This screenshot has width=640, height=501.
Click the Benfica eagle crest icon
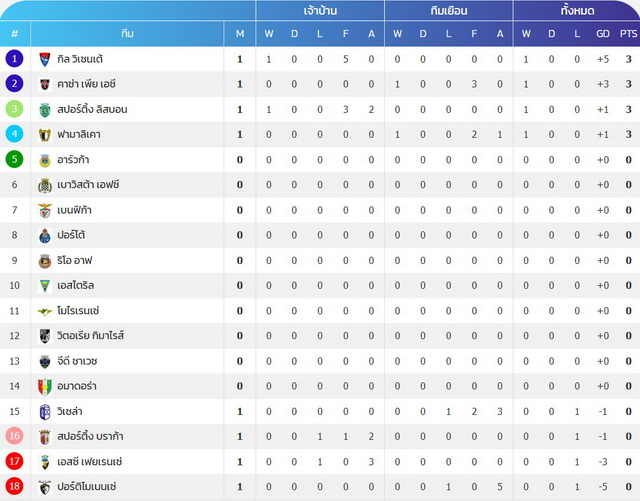(x=44, y=210)
